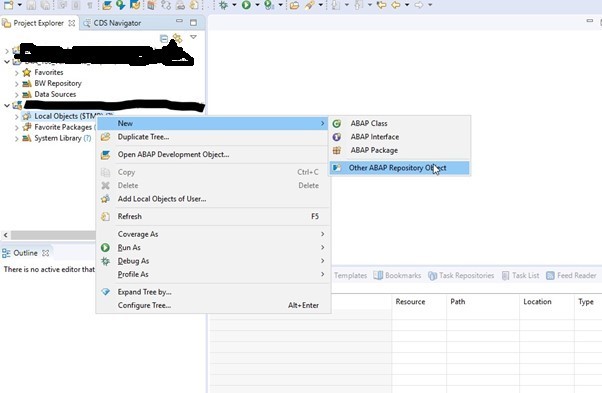Viewport: 602px width, 393px height.
Task: Open the New submenu entry
Action: [x=213, y=123]
